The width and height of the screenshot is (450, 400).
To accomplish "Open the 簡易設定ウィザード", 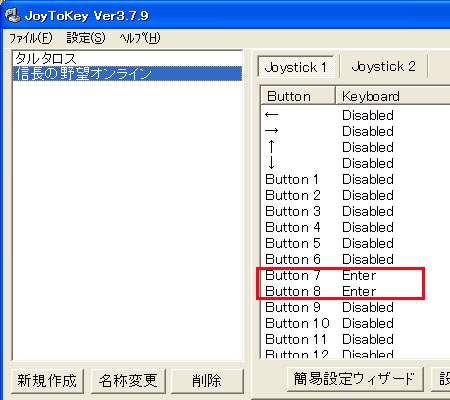I will click(355, 379).
